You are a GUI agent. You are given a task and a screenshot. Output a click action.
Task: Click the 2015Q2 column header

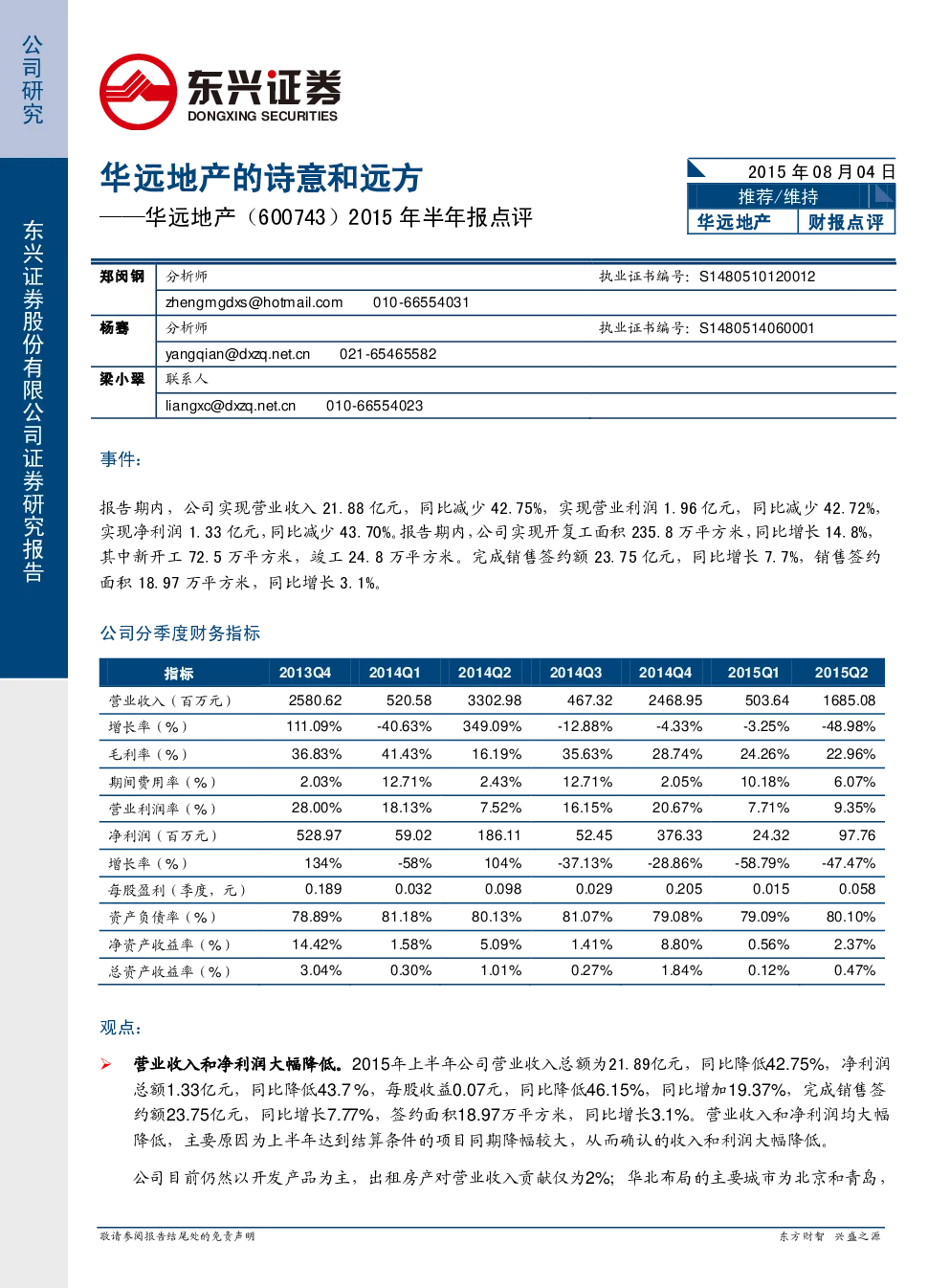[841, 673]
